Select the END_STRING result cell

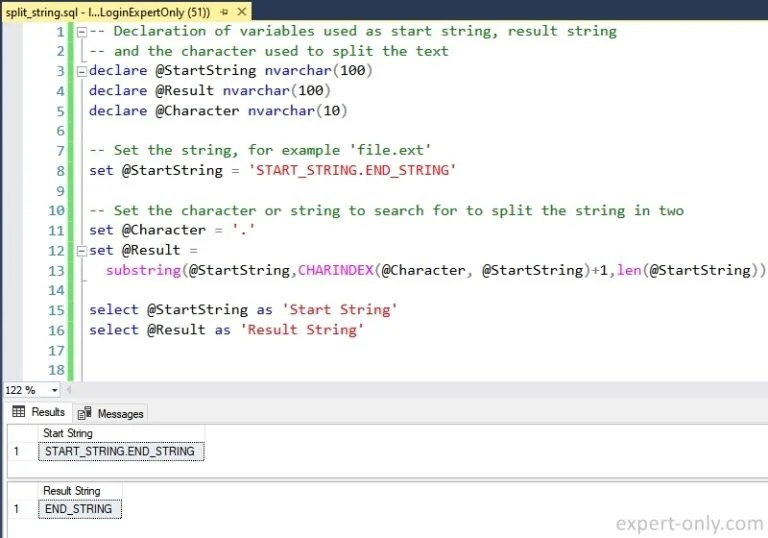coord(80,509)
